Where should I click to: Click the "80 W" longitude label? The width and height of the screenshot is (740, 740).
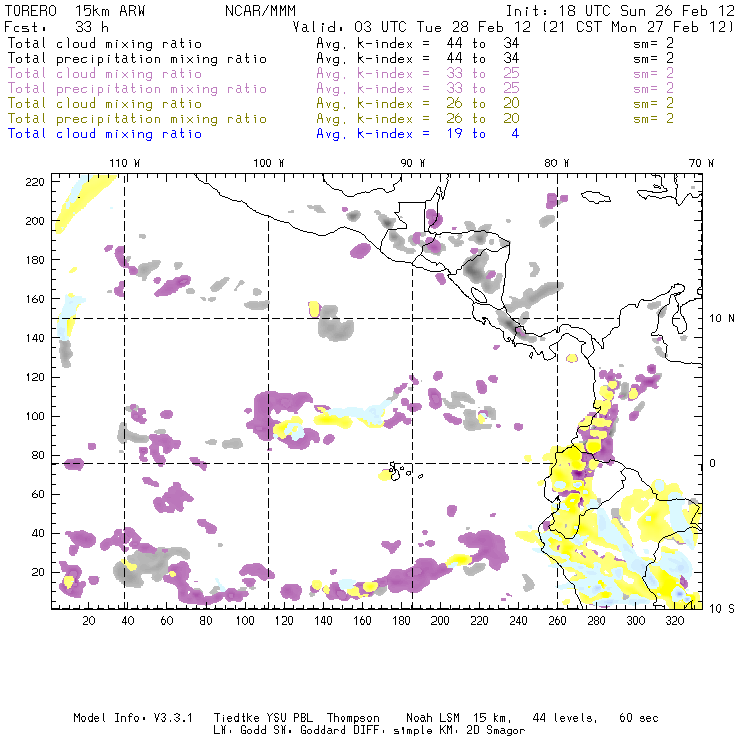pos(557,163)
